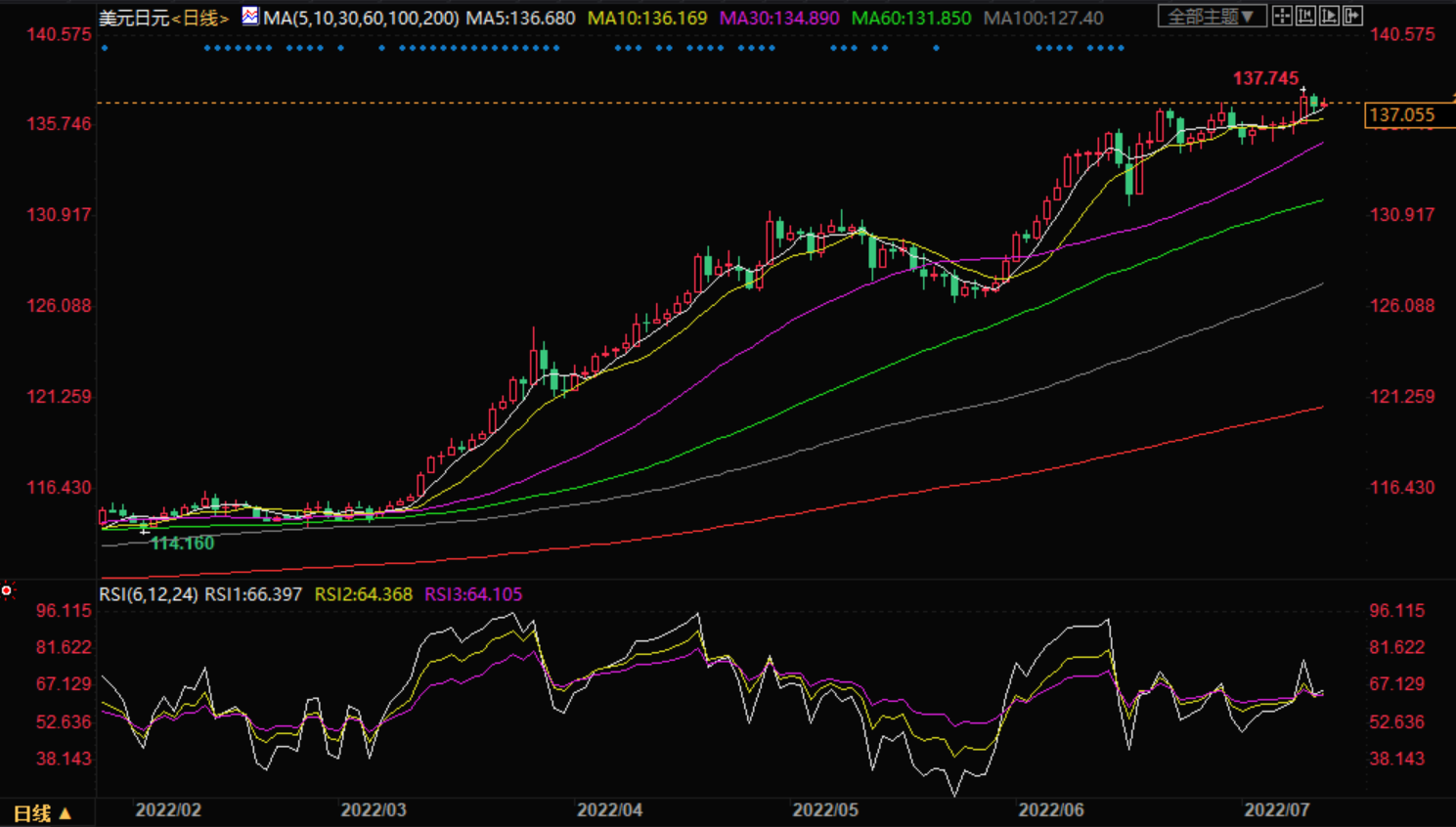The height and width of the screenshot is (827, 1456).
Task: Click the MA(5,10,30,60,100,200) indicator label
Action: pos(361,19)
